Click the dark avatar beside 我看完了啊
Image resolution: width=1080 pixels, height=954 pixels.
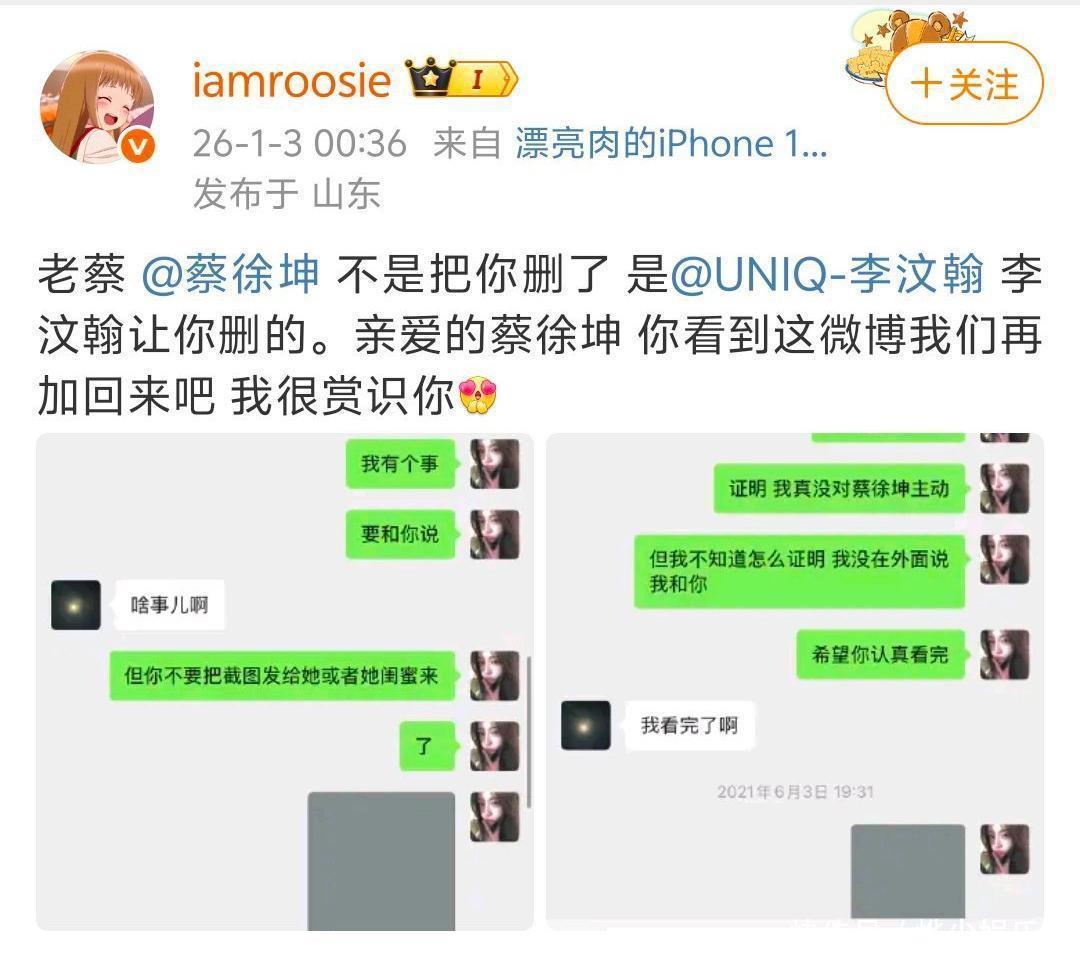585,725
